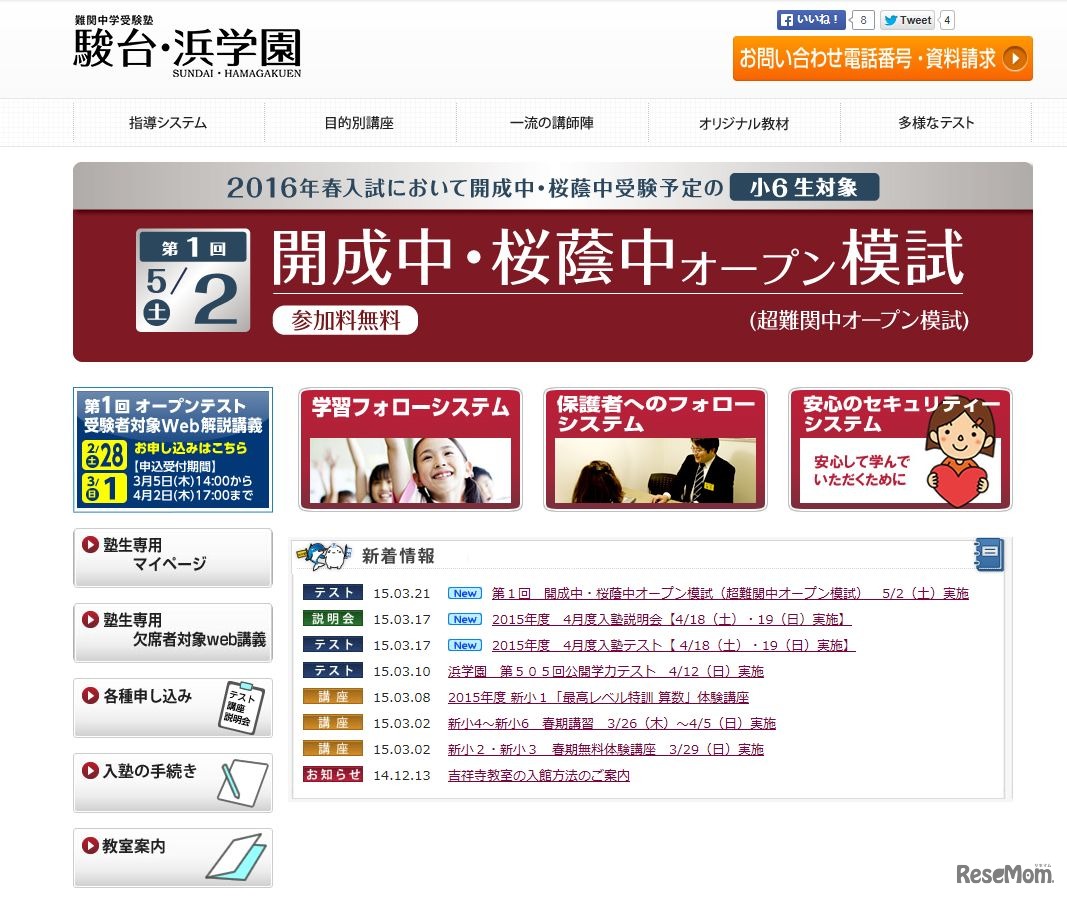Open the 学習フォローシステム card
1067x897 pixels.
click(x=410, y=449)
